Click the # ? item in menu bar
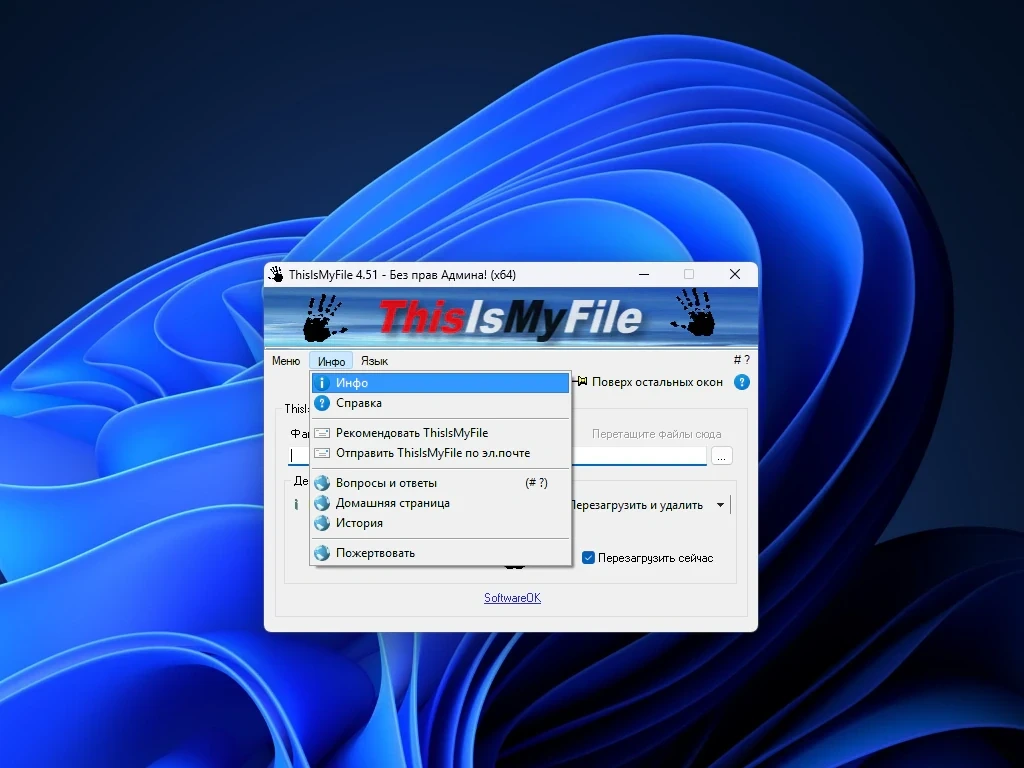Screen dimensions: 1024x768 [x=741, y=360]
